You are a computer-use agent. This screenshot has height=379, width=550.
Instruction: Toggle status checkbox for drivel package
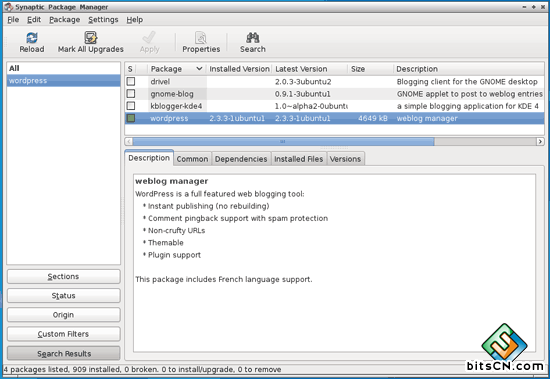click(x=131, y=81)
